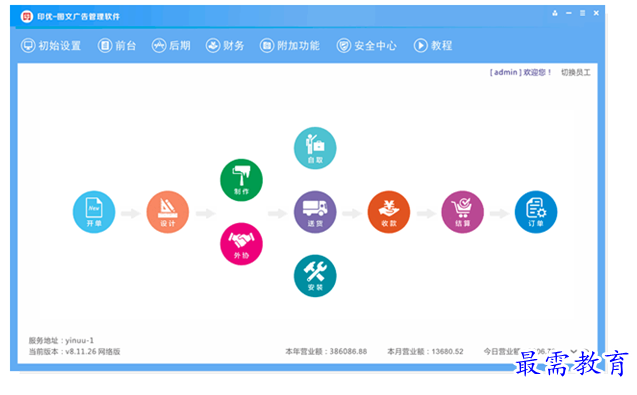The width and height of the screenshot is (637, 395).
Task: Open the 安全中心 security menu
Action: (x=366, y=46)
